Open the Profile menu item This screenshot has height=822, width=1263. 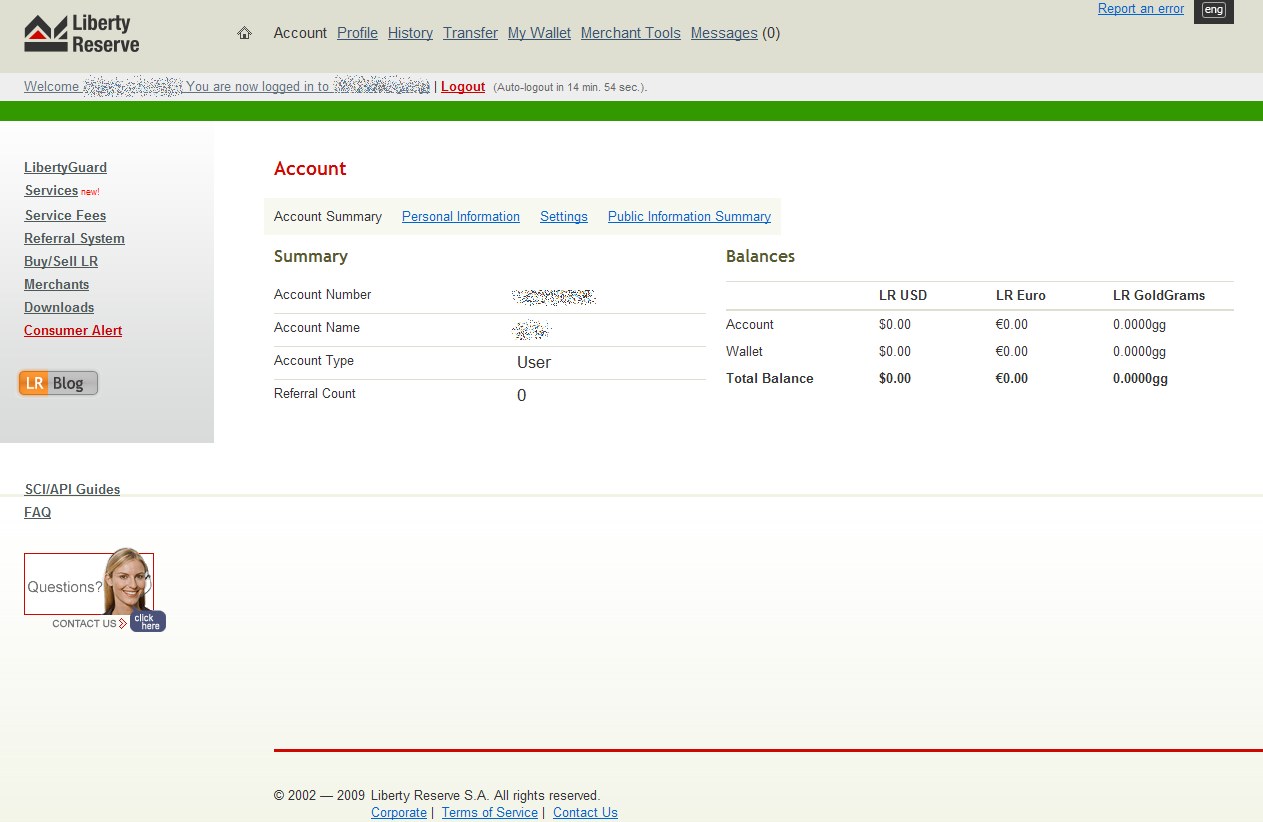357,33
